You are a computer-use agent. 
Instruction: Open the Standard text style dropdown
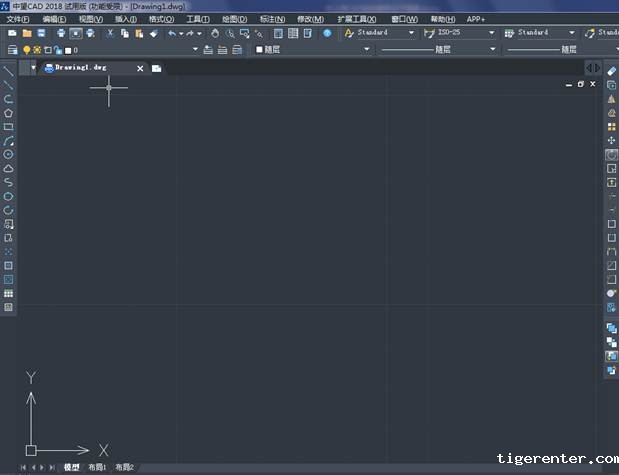pos(386,33)
